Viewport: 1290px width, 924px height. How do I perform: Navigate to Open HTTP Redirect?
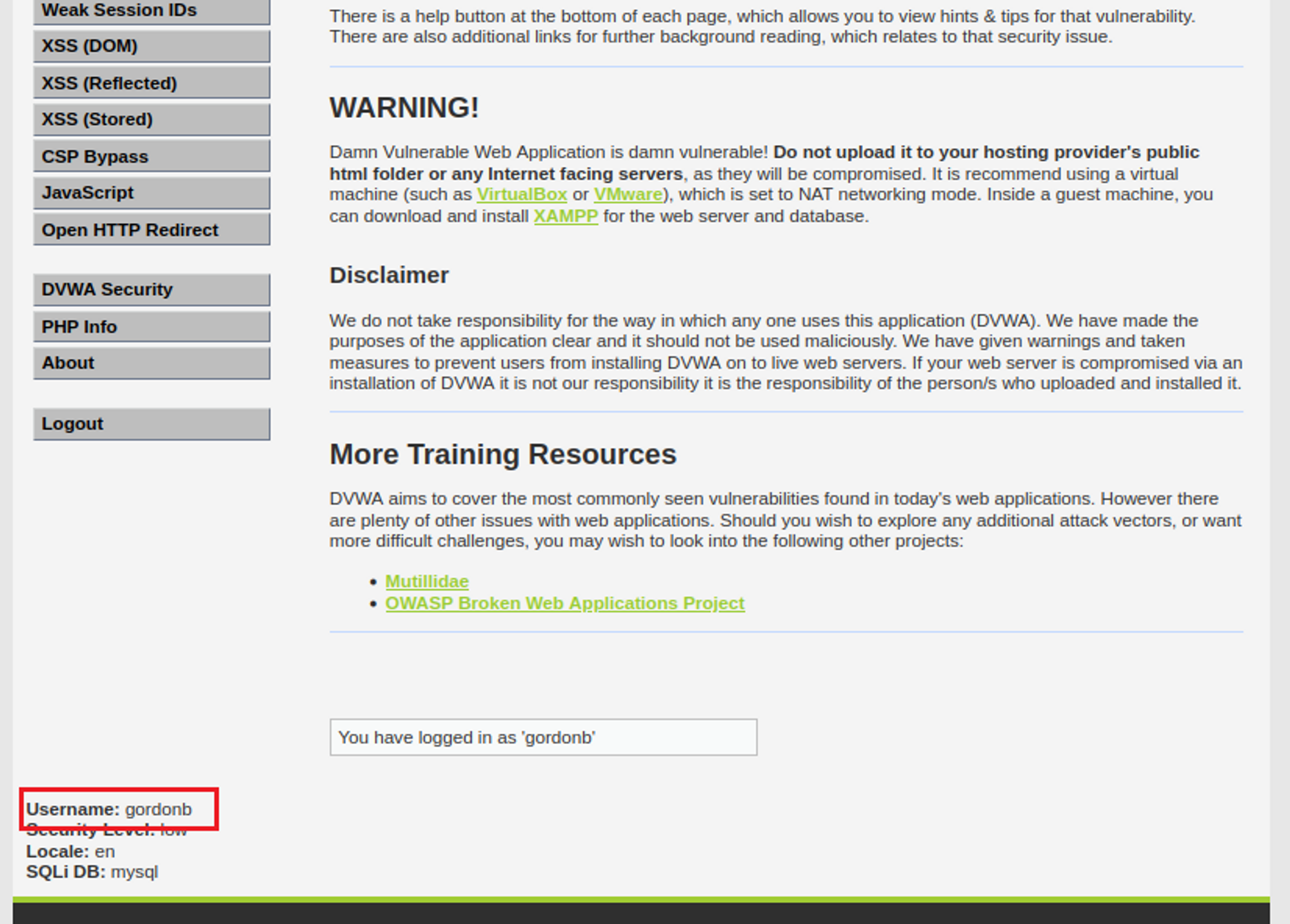[x=151, y=230]
